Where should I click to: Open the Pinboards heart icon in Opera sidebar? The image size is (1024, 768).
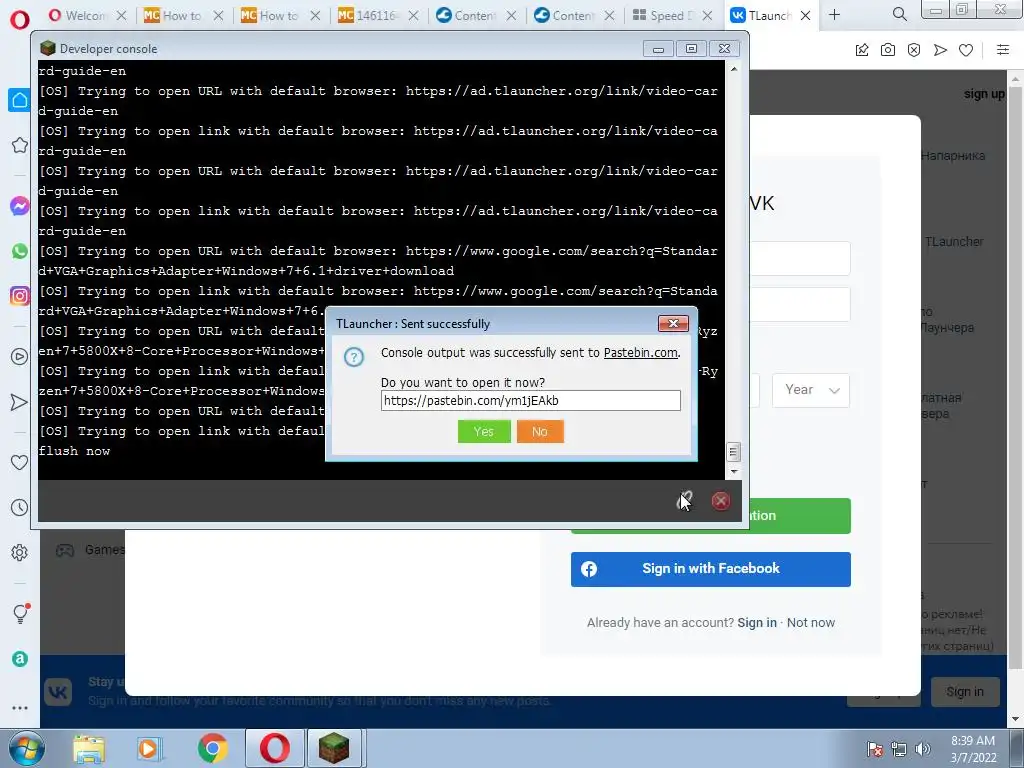(x=20, y=462)
